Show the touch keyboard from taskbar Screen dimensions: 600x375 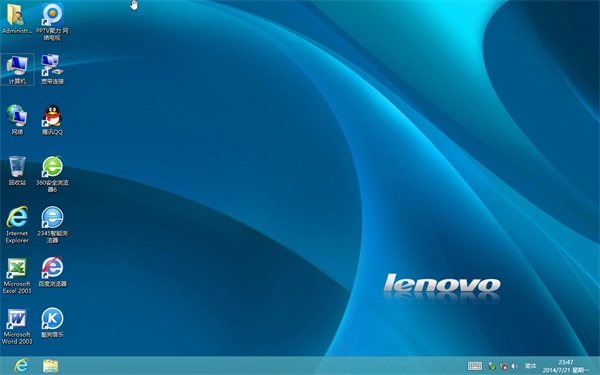[475, 366]
